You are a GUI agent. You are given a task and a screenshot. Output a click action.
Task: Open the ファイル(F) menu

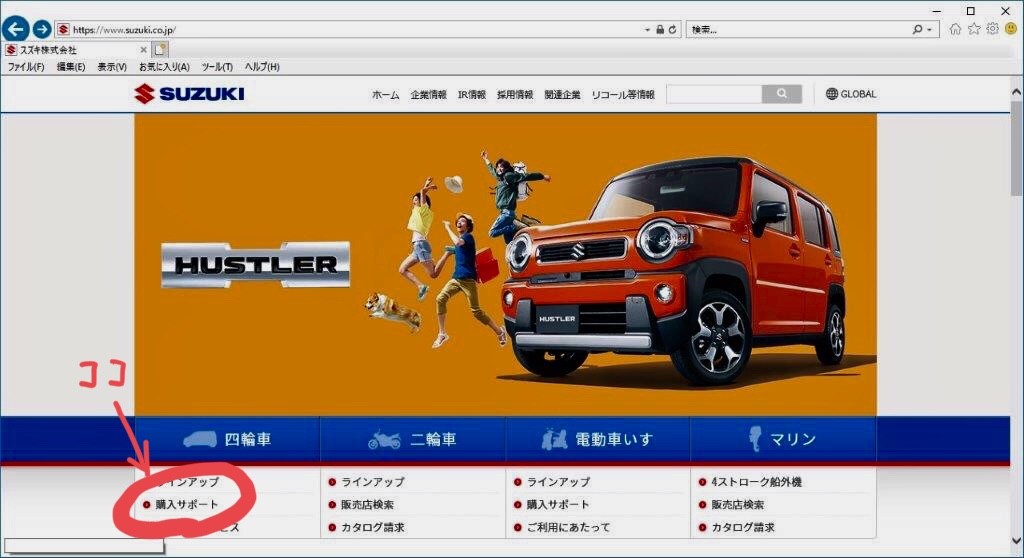pos(26,67)
